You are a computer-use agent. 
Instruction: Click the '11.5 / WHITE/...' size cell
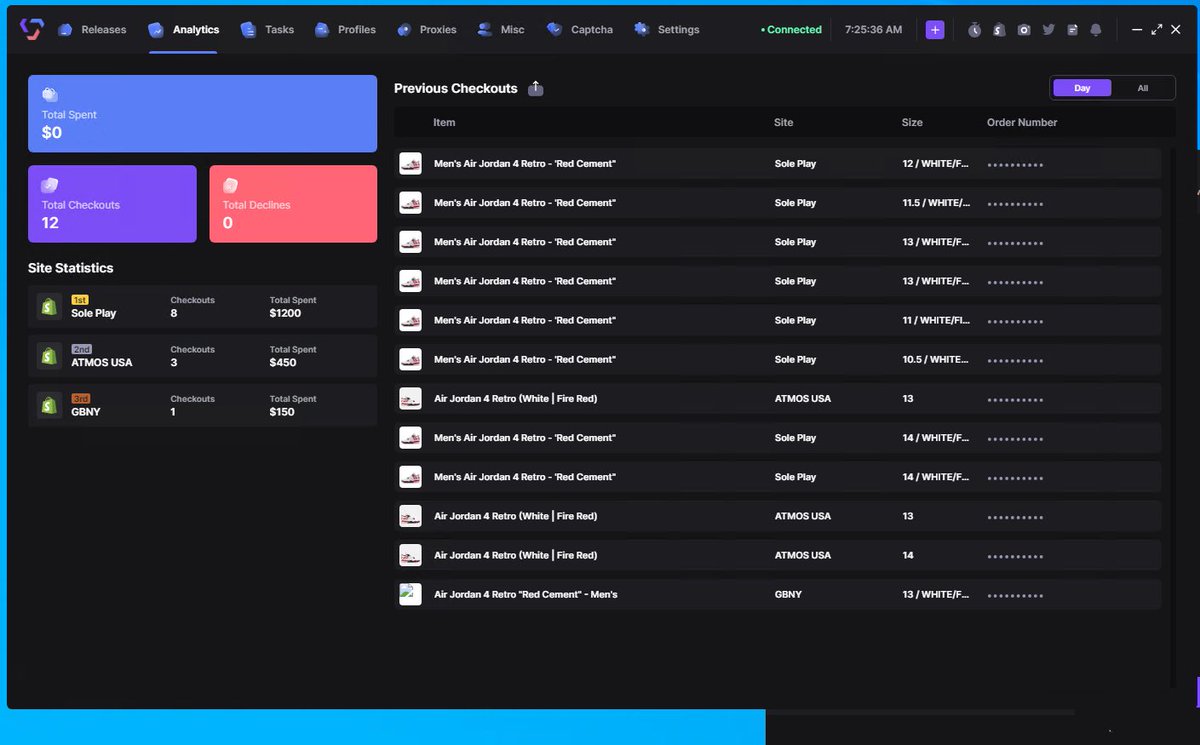point(936,203)
